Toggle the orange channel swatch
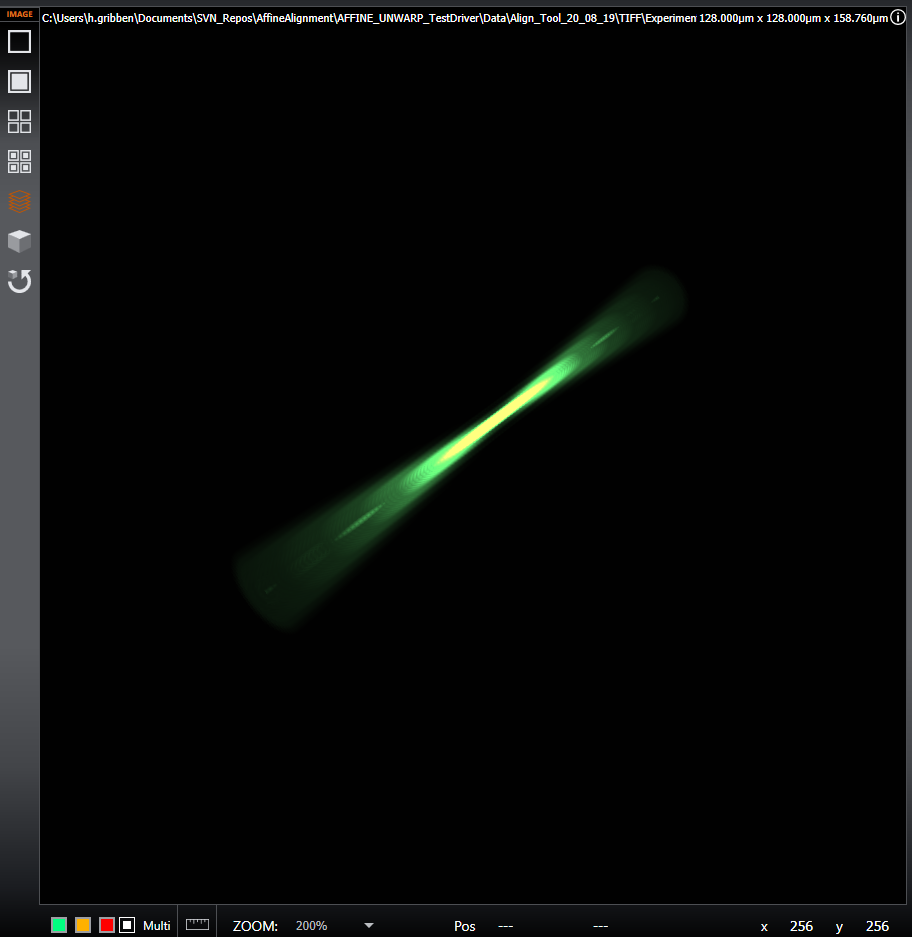912x937 pixels. (83, 926)
